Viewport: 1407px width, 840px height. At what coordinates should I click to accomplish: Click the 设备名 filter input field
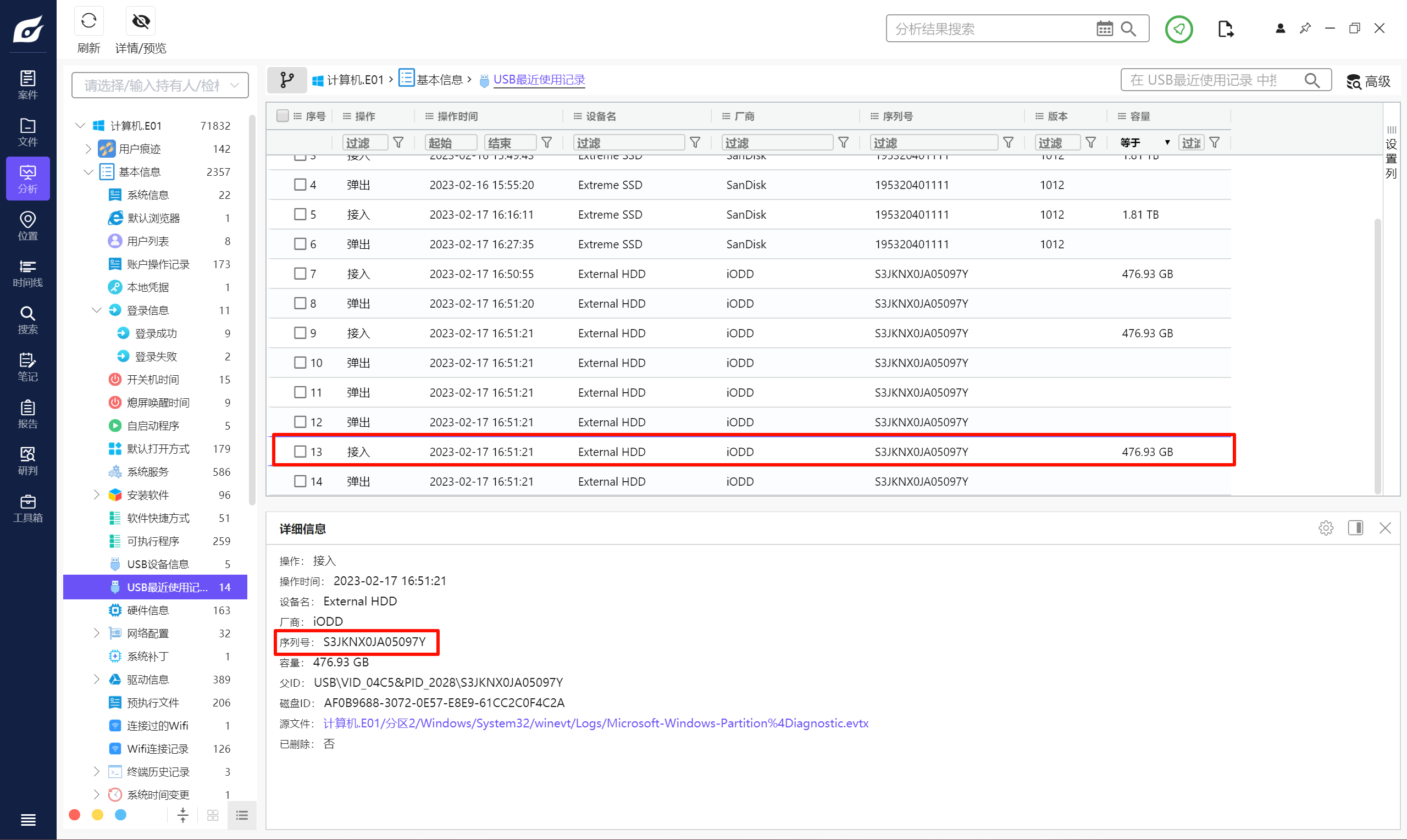tap(629, 143)
